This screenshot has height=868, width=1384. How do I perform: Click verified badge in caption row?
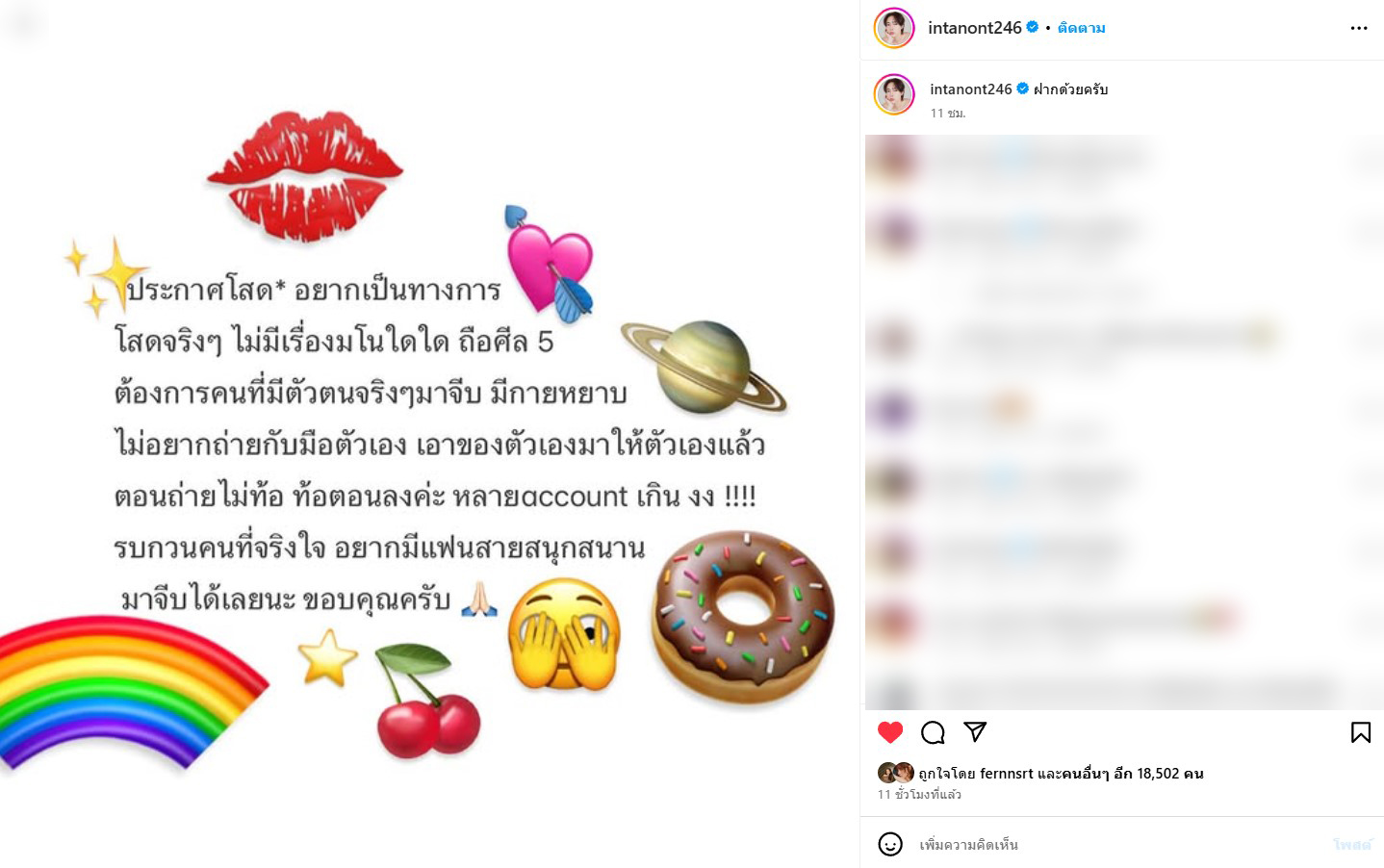pos(1023,89)
